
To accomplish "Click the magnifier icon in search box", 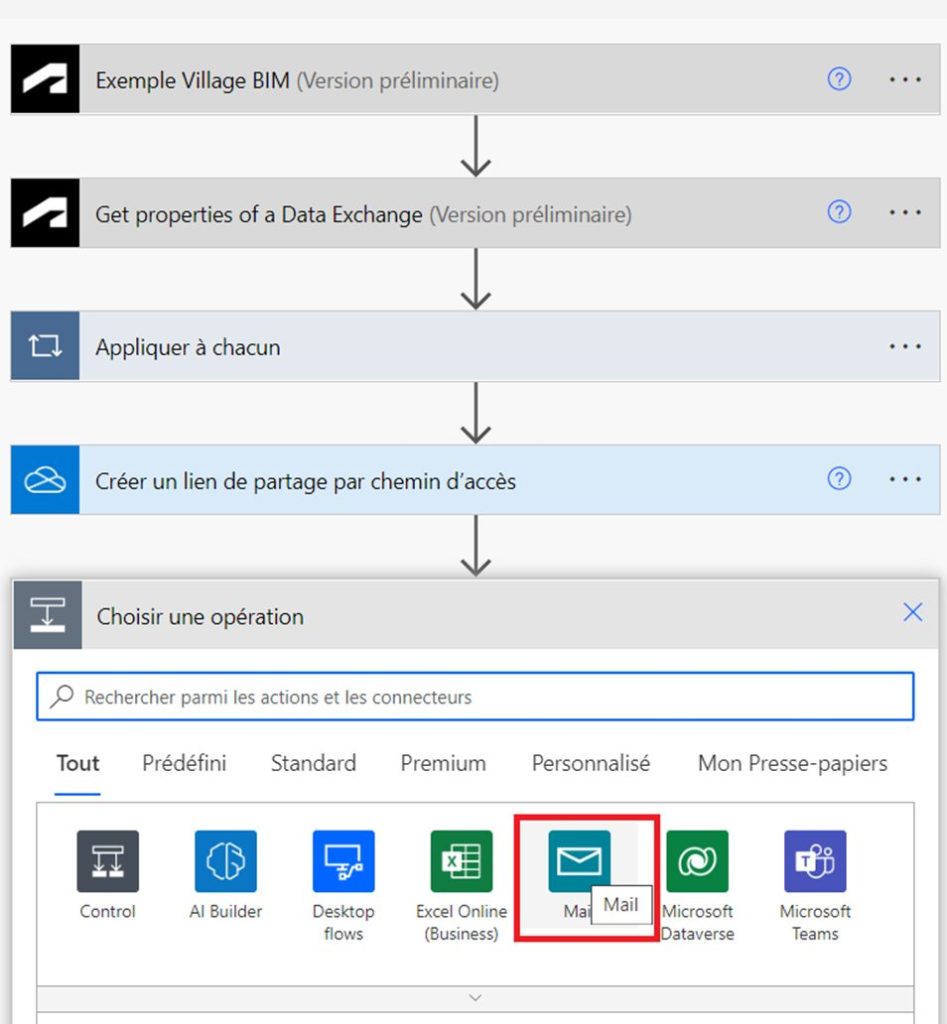I will coord(62,696).
